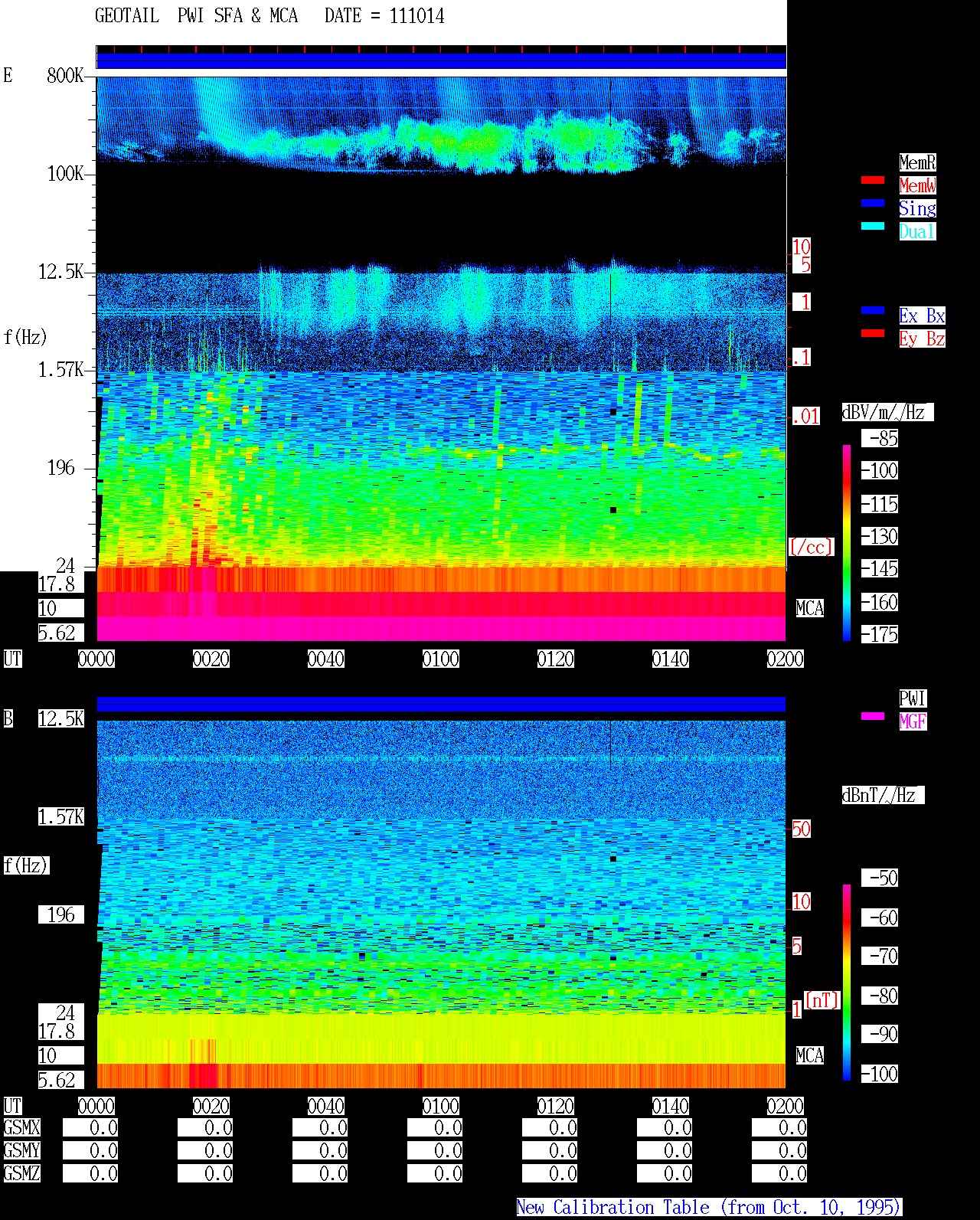Select the GSMZ row label
This screenshot has height=1220, width=980.
[21, 1174]
